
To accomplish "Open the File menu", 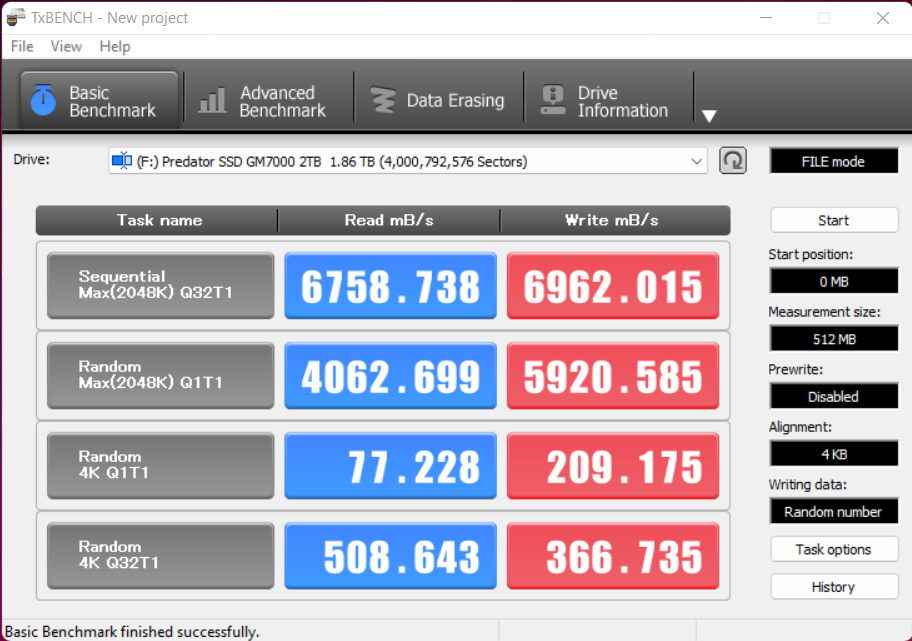I will coord(22,46).
